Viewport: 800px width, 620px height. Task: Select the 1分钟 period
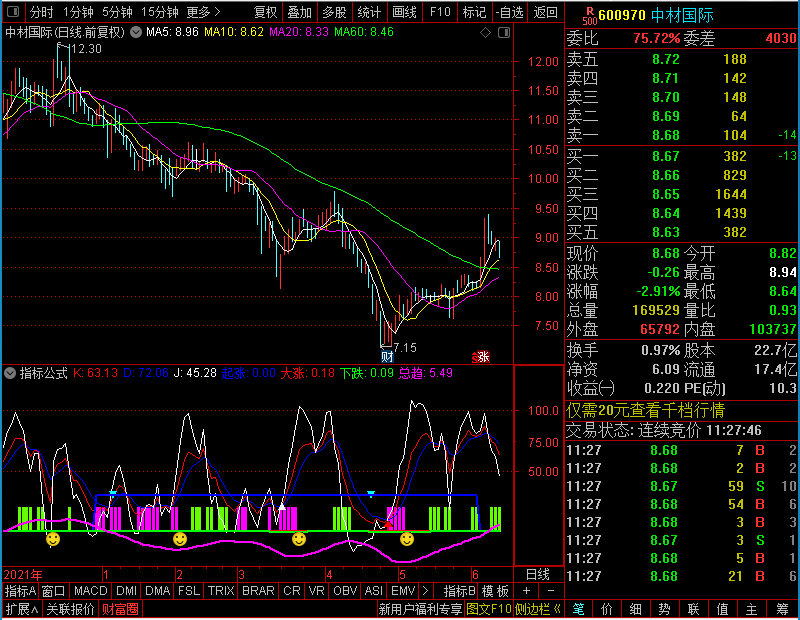[78, 12]
